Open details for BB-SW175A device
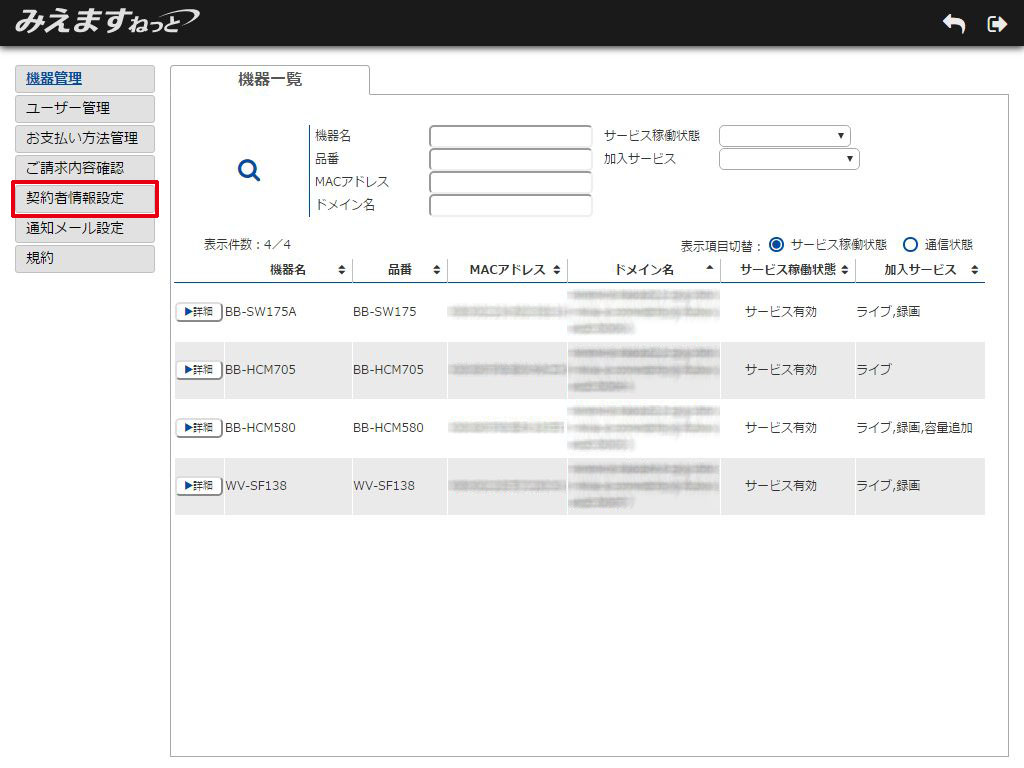 [199, 312]
